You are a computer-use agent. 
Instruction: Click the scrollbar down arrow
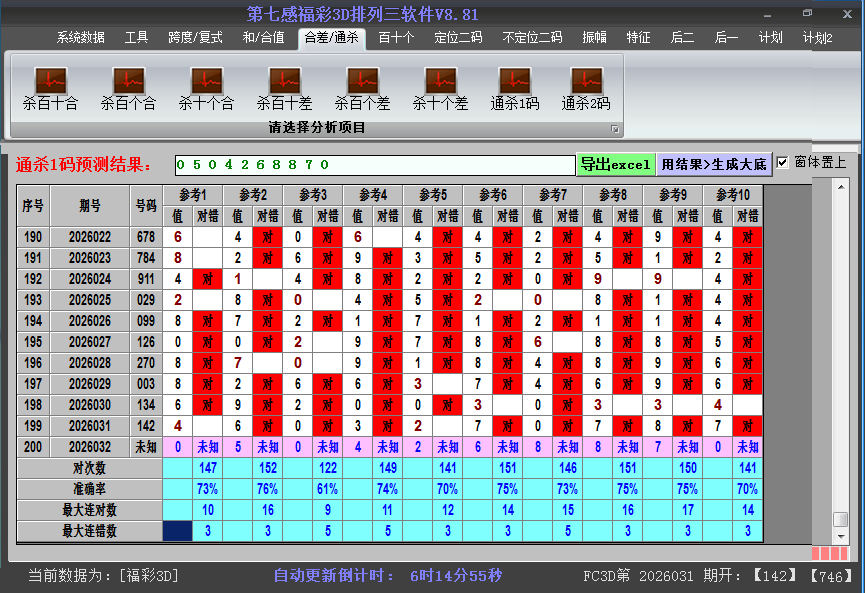(x=841, y=537)
